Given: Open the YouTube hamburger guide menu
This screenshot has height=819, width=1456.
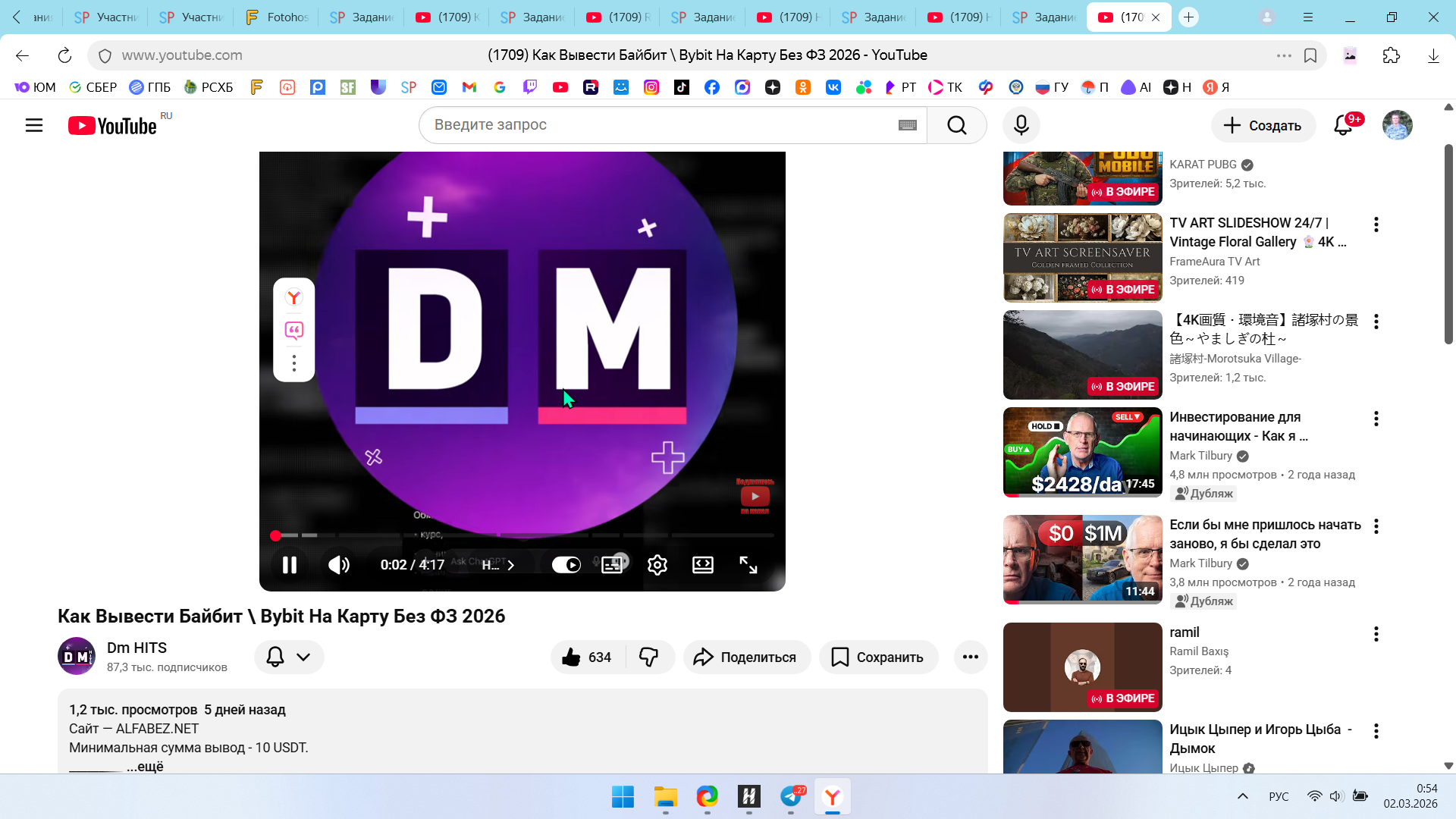Looking at the screenshot, I should point(34,125).
